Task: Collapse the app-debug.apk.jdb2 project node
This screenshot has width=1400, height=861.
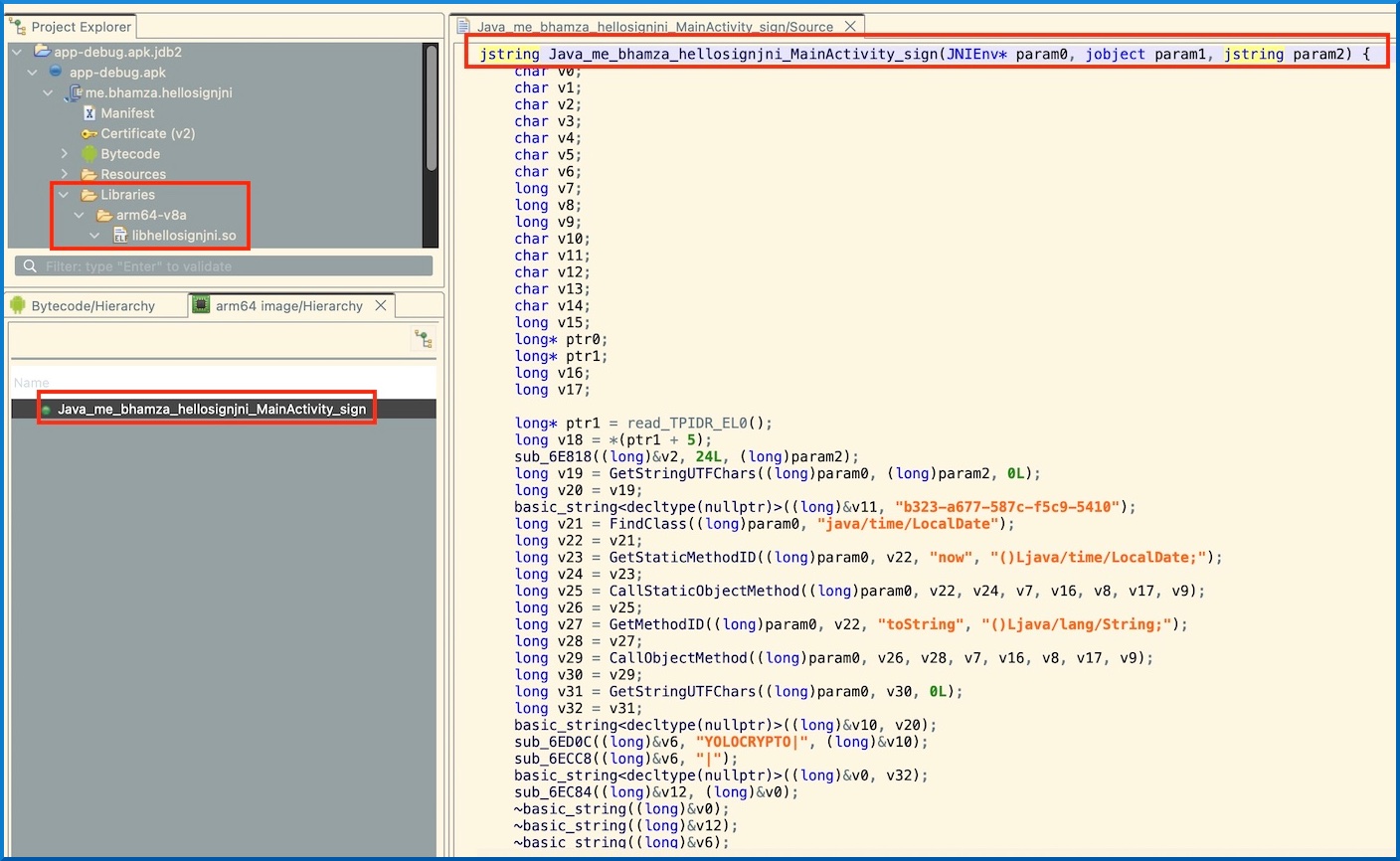Action: click(17, 52)
